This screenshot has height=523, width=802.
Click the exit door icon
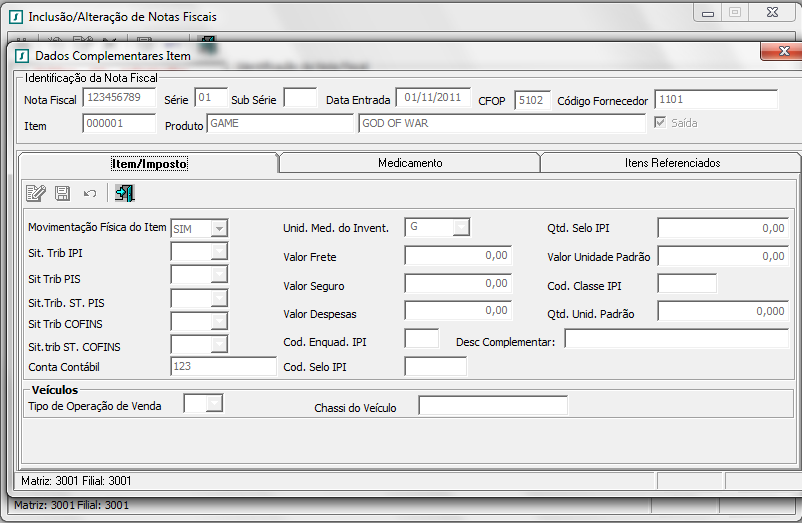pyautogui.click(x=125, y=193)
